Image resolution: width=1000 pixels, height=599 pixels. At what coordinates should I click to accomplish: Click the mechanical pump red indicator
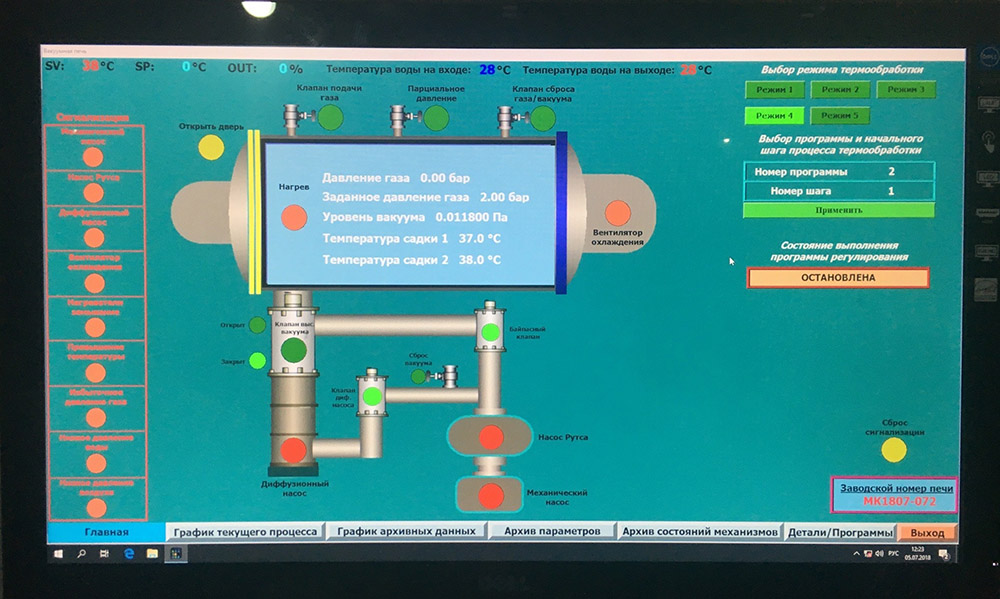[x=491, y=495]
